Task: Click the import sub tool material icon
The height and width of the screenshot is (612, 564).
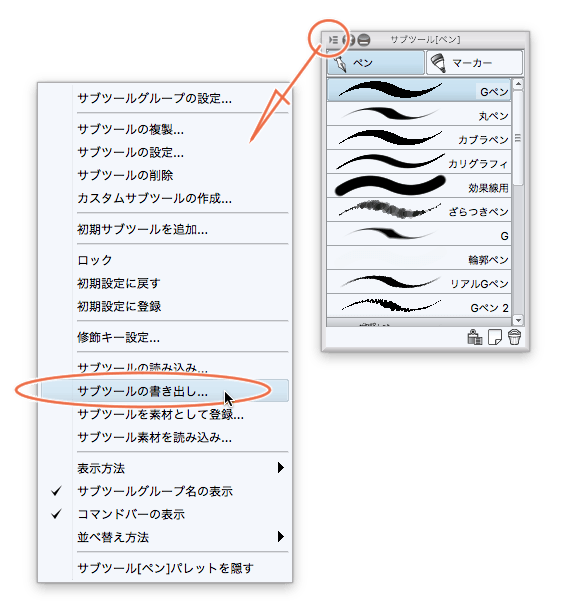Action: (475, 337)
